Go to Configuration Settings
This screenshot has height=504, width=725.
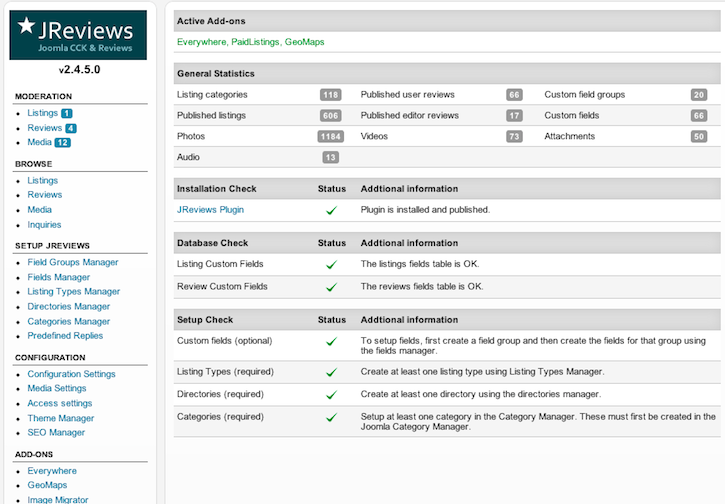pos(71,374)
